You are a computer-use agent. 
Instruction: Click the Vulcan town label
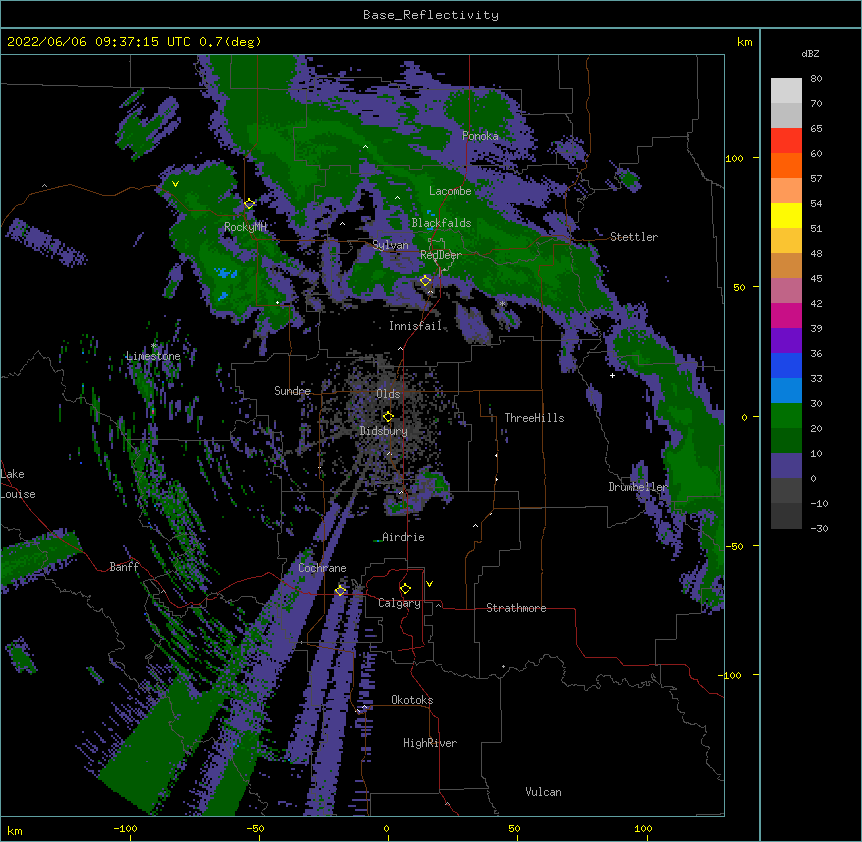[x=543, y=792]
